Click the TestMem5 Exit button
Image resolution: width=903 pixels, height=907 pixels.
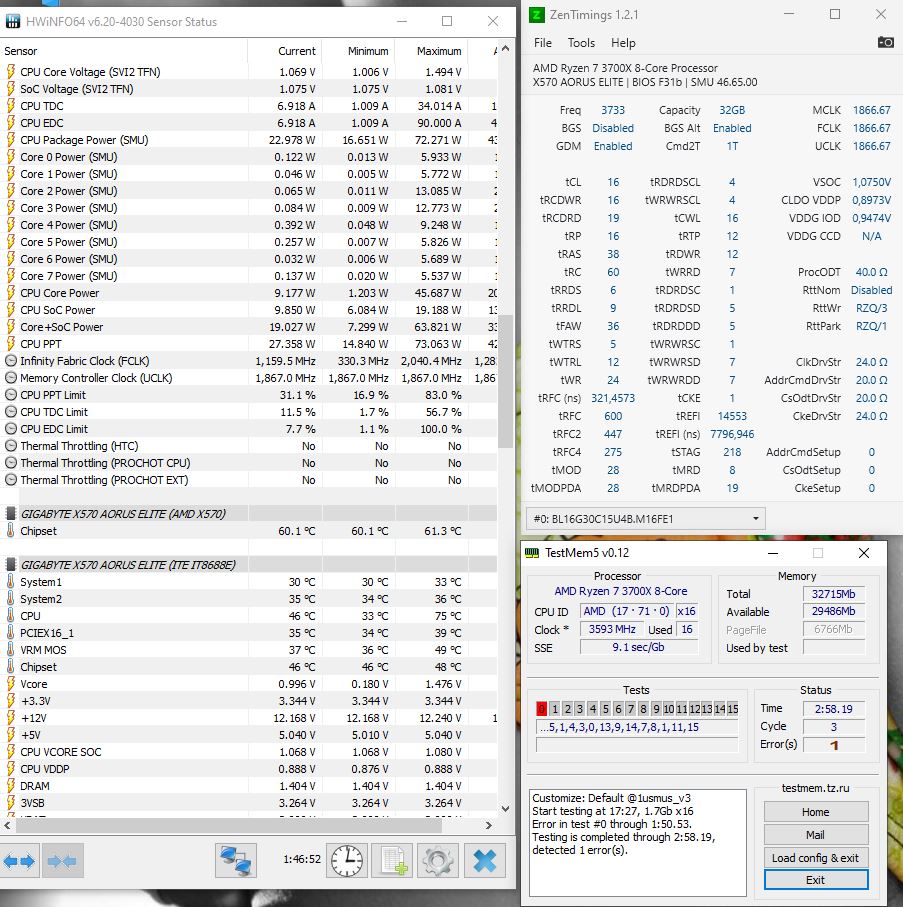click(816, 880)
